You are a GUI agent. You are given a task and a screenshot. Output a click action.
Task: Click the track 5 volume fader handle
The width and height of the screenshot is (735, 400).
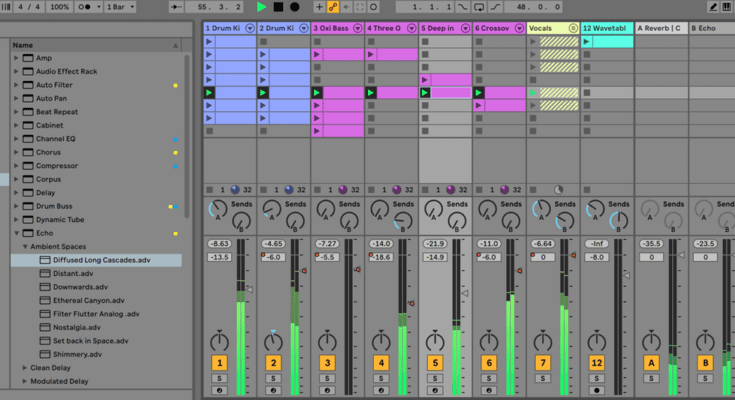[463, 293]
